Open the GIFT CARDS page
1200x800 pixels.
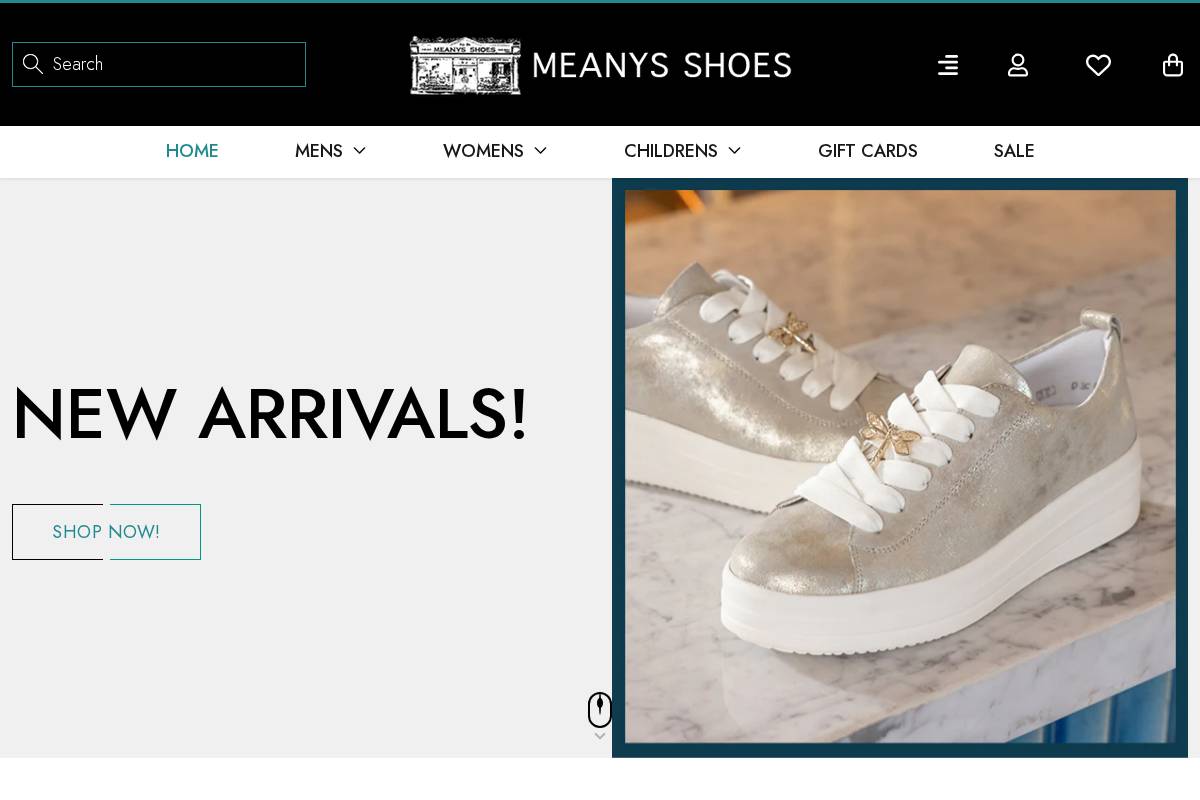(x=868, y=151)
